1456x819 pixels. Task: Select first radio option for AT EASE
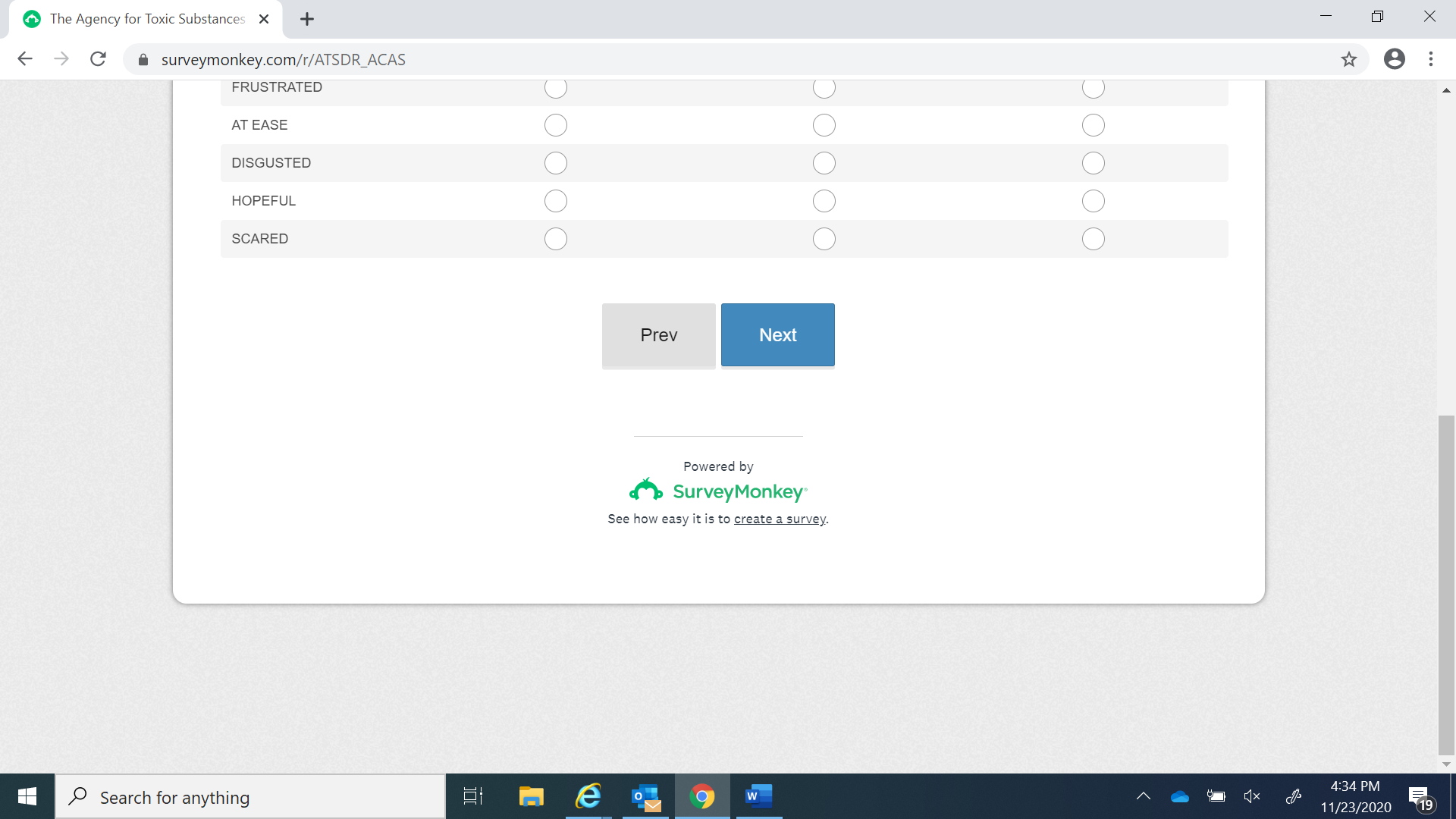point(556,125)
